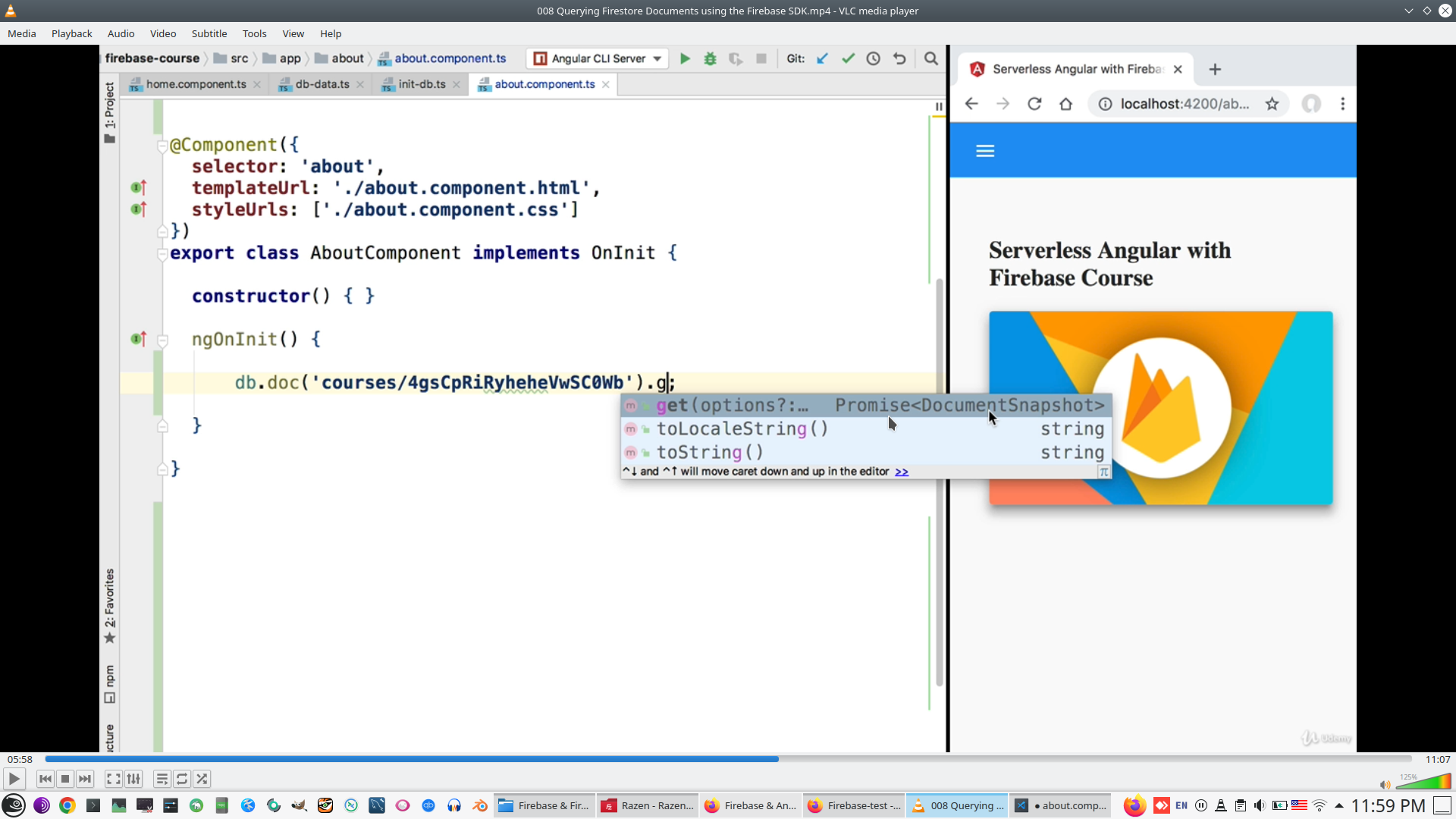The height and width of the screenshot is (819, 1456).
Task: Open the Subtitle menu
Action: pos(209,33)
